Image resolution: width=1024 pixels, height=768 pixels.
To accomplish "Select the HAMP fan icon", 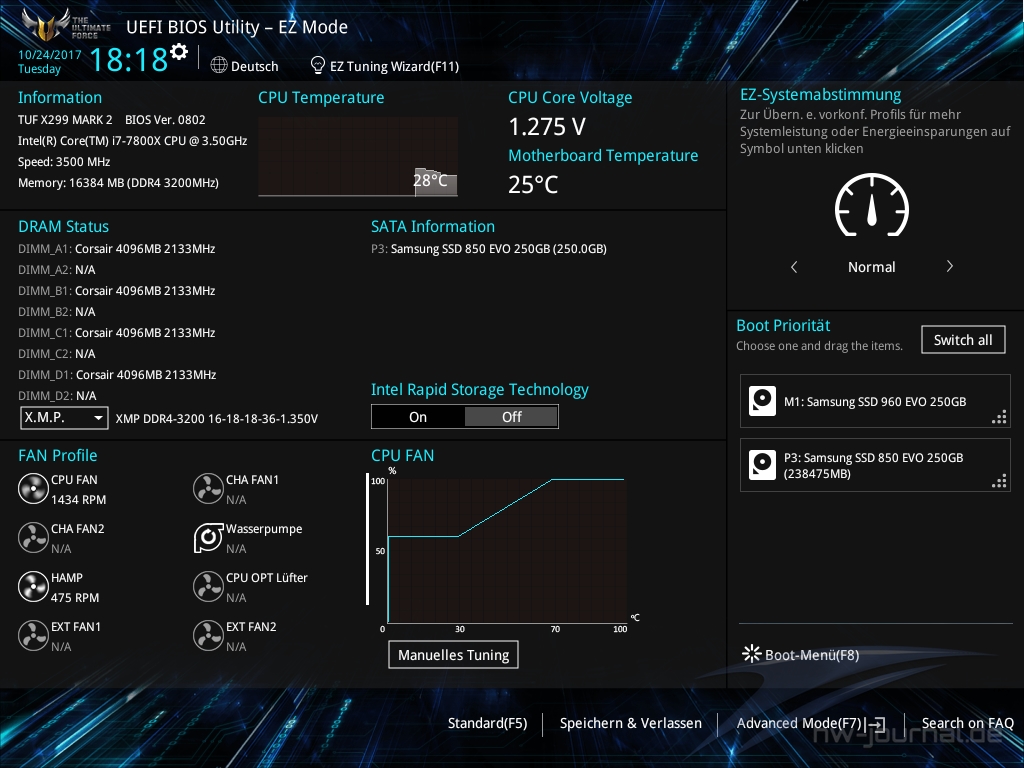I will (33, 586).
